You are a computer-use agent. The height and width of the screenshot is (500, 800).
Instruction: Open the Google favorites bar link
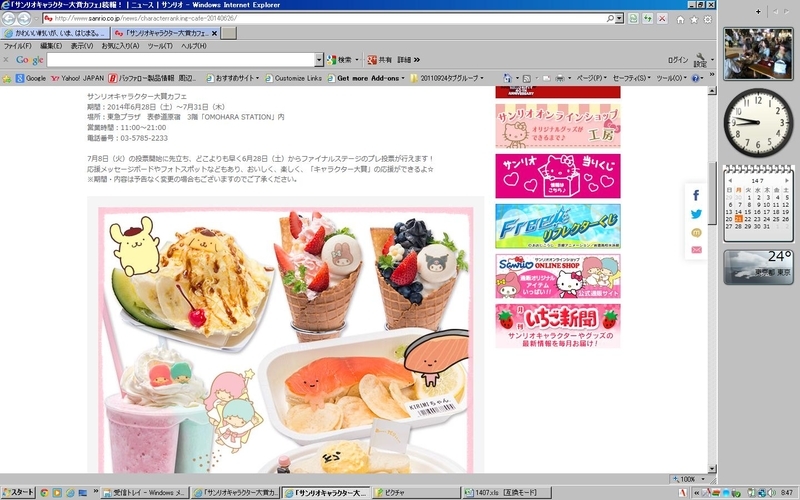[31, 79]
